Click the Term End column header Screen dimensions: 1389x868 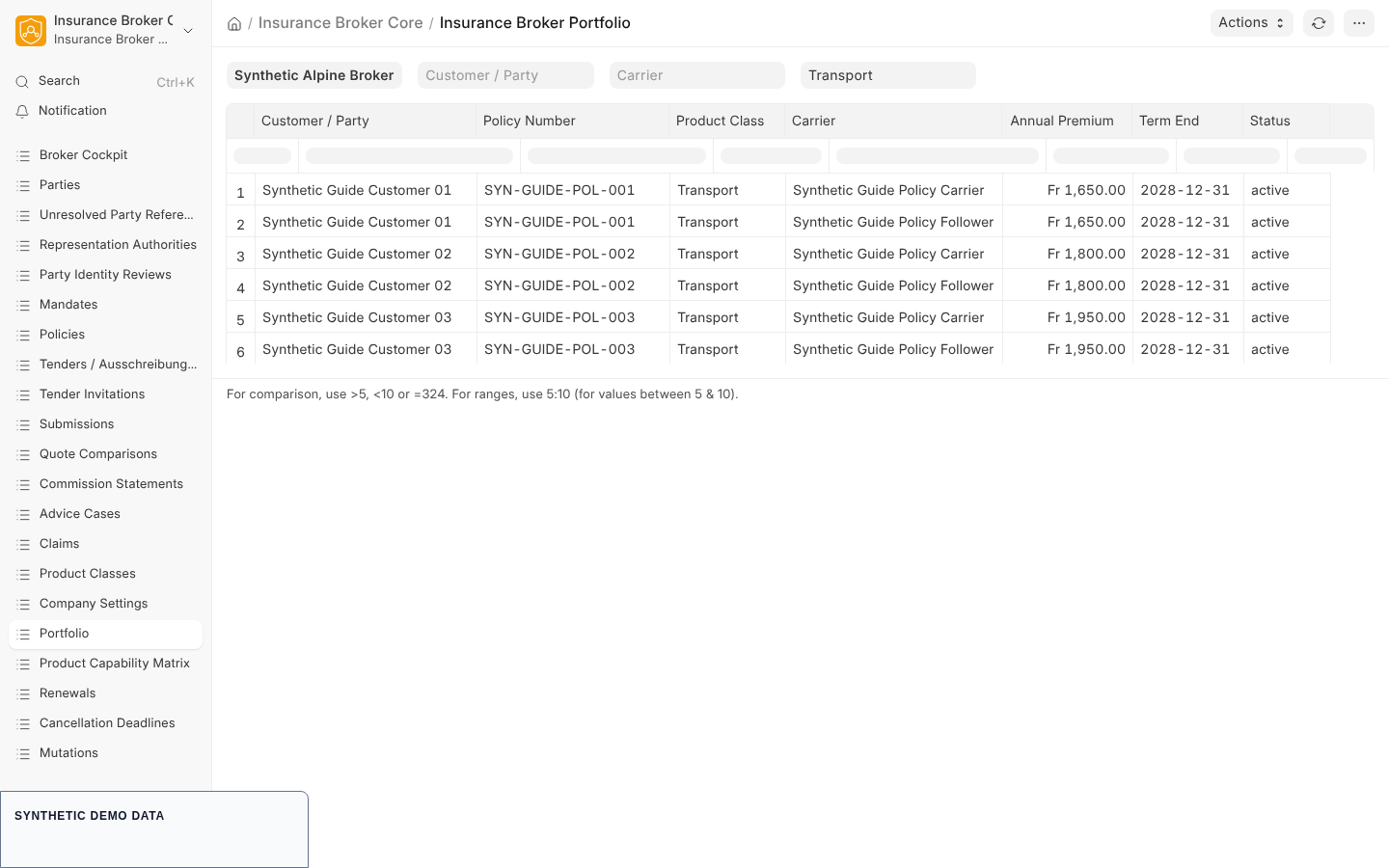pos(1187,122)
